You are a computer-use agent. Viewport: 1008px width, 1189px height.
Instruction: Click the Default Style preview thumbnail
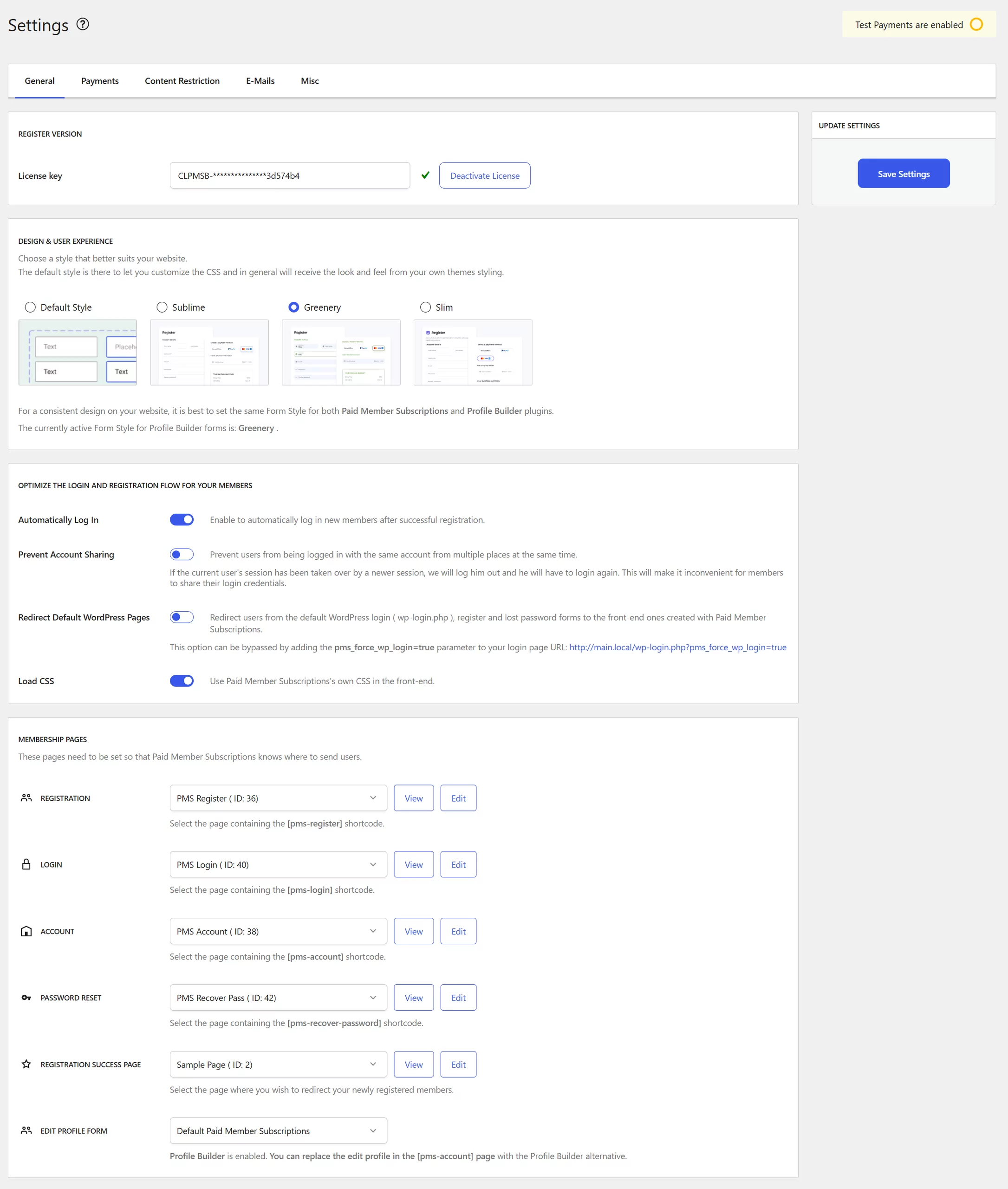(x=78, y=352)
